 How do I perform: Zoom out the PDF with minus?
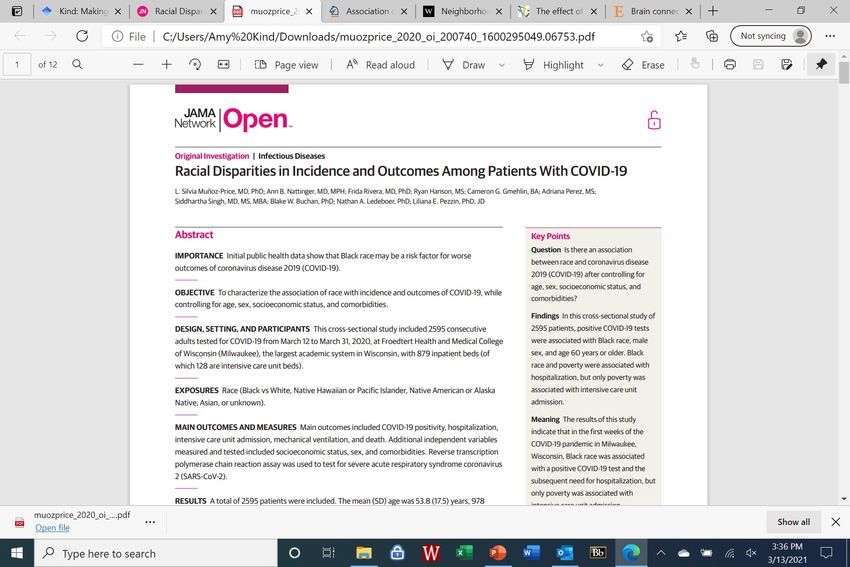138,65
